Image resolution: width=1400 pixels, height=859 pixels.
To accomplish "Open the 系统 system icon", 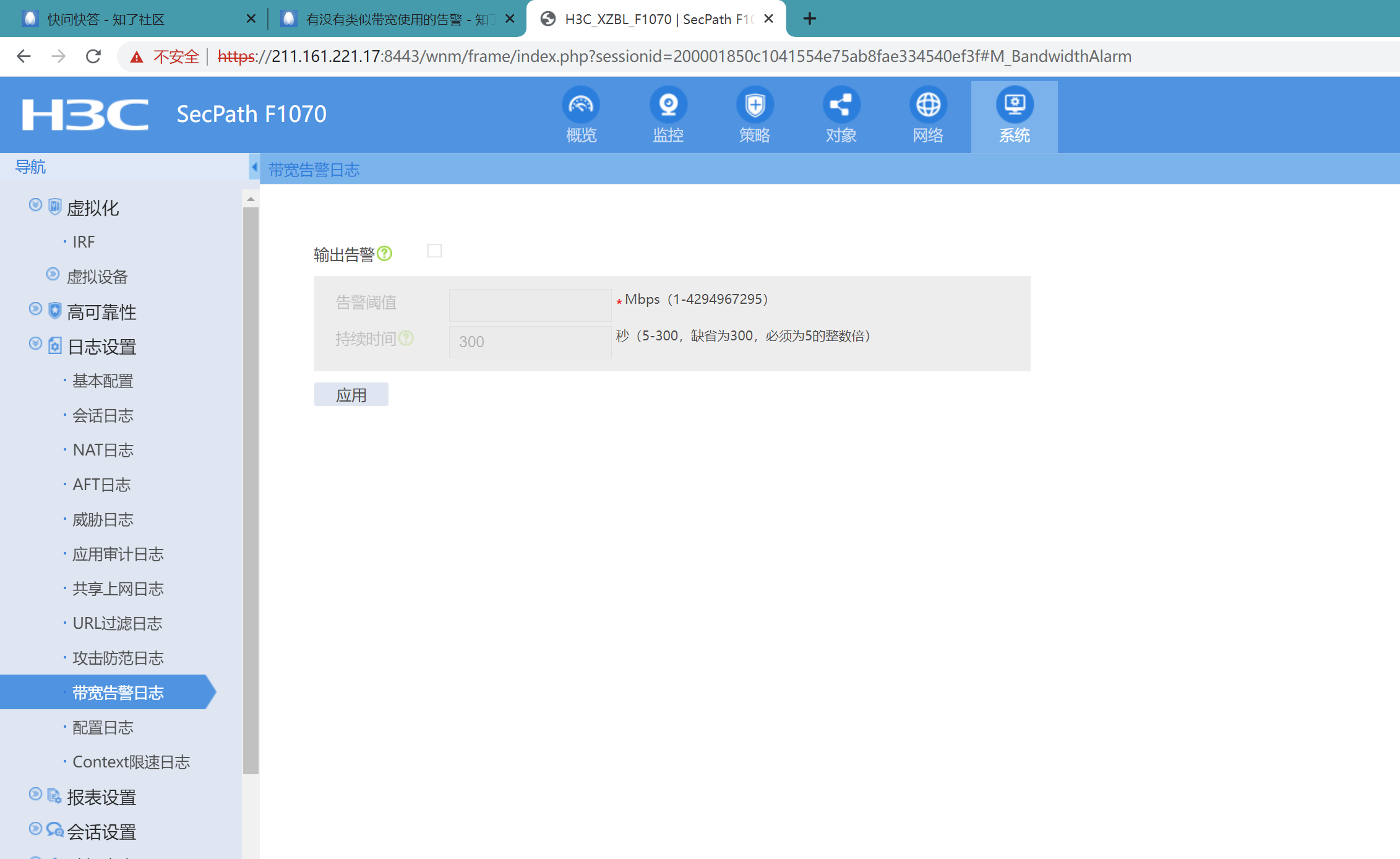I will tap(1014, 105).
